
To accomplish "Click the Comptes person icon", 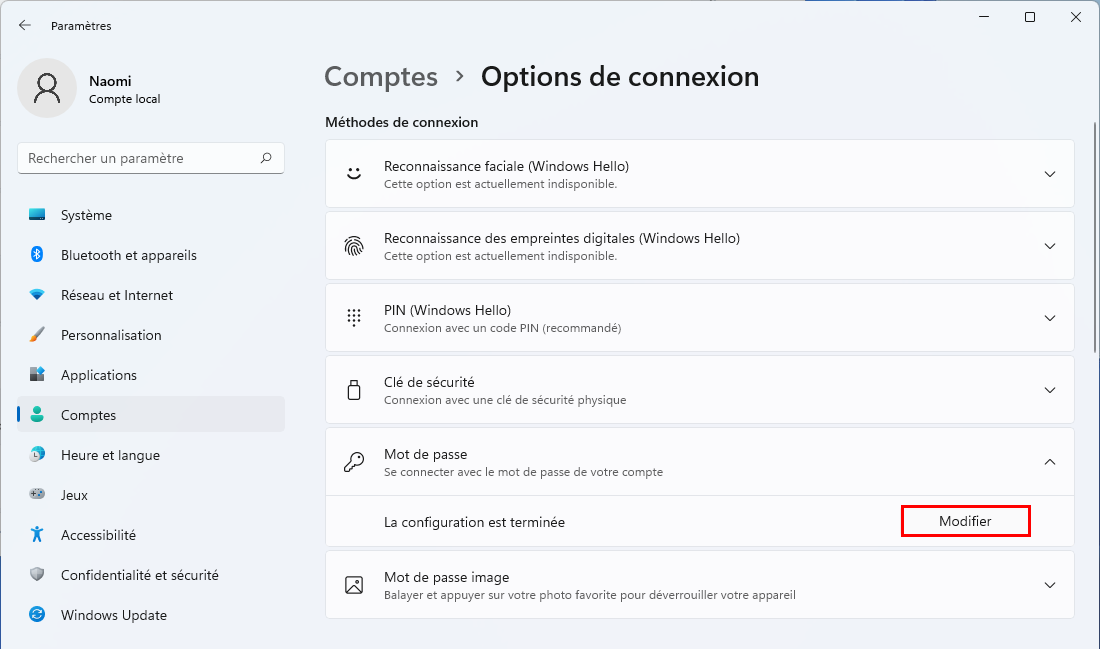I will [x=37, y=415].
